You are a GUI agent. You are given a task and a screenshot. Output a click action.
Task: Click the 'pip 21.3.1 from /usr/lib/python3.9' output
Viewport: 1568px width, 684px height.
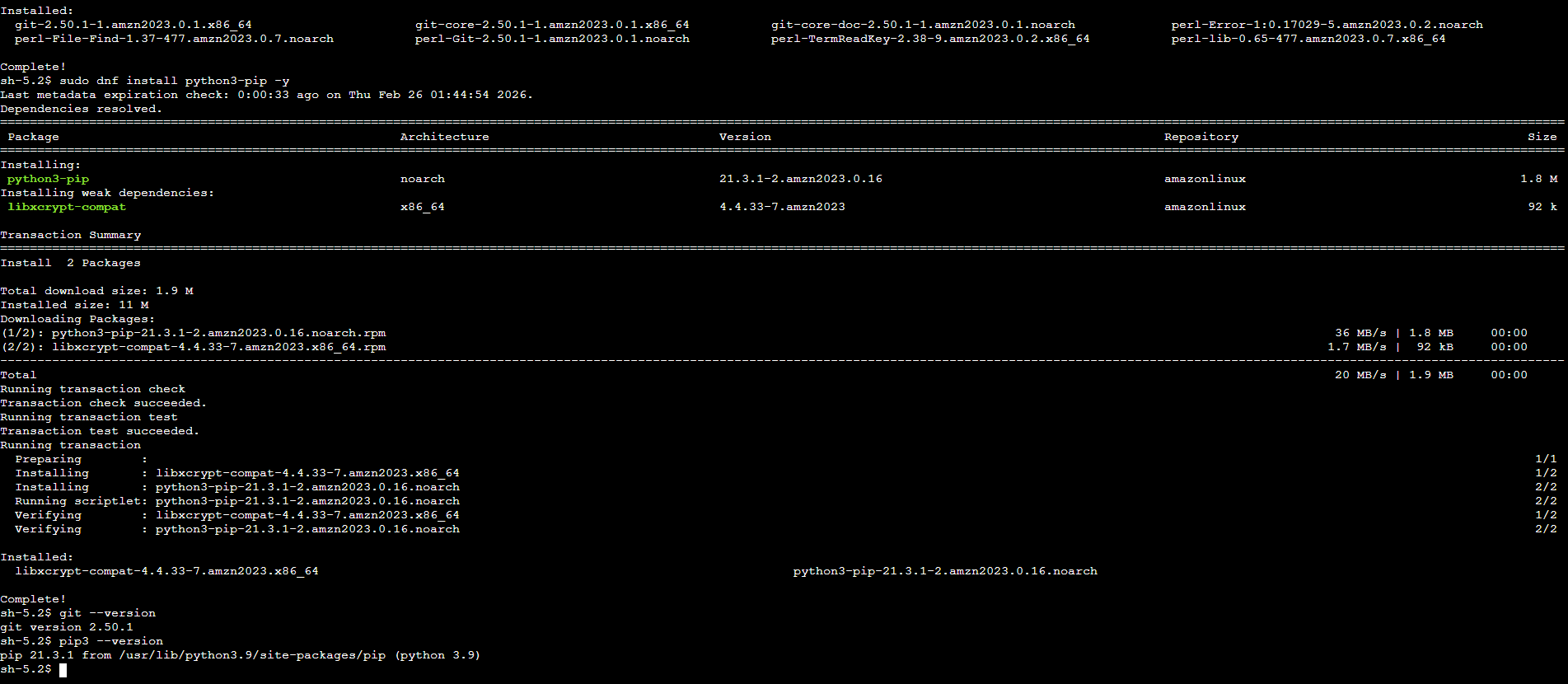point(241,655)
